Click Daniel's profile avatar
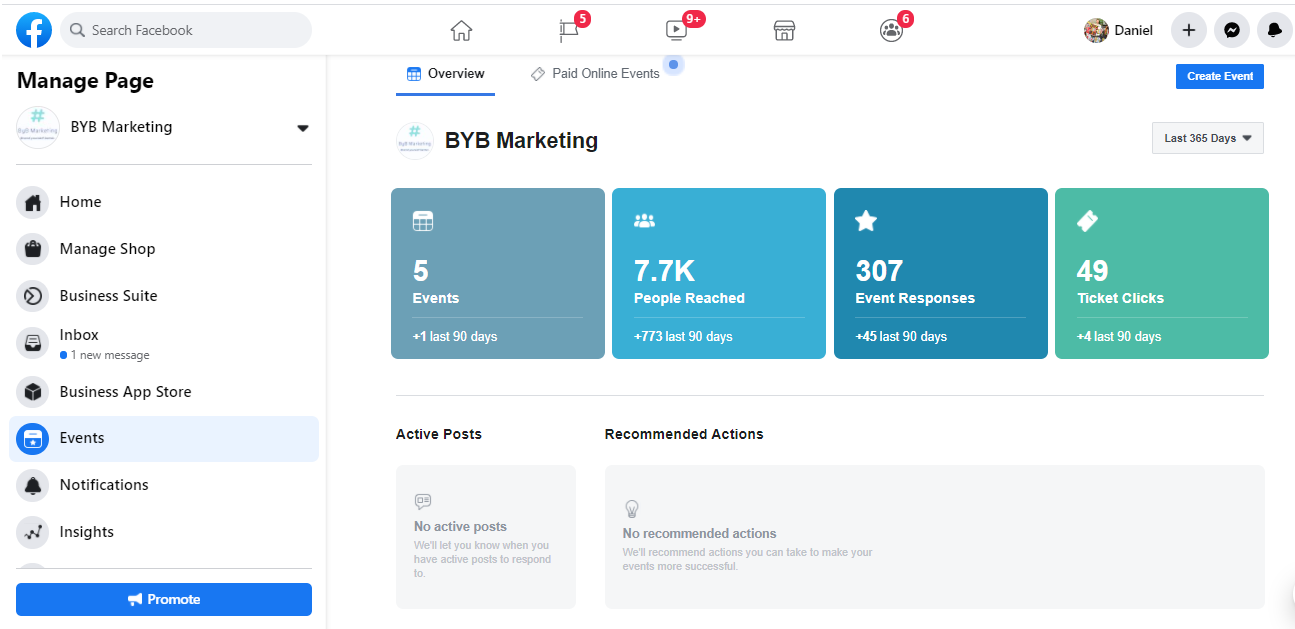1295x629 pixels. pyautogui.click(x=1096, y=30)
